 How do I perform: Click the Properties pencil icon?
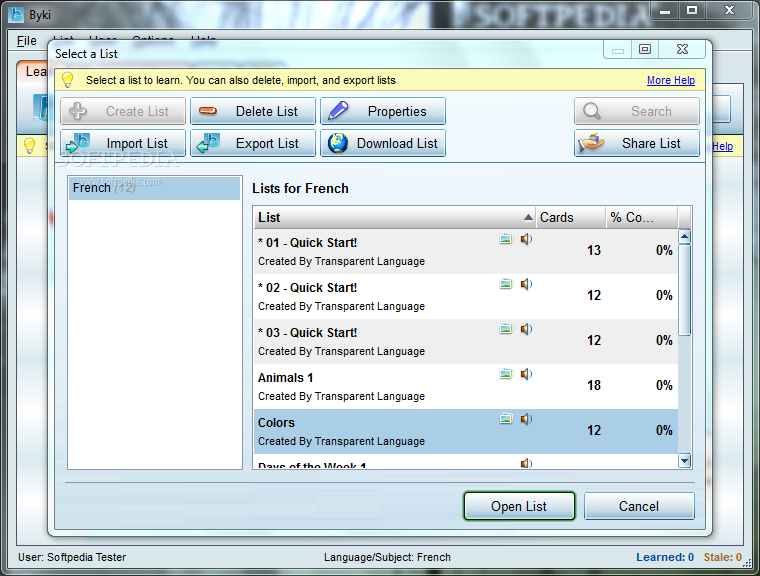pyautogui.click(x=338, y=111)
